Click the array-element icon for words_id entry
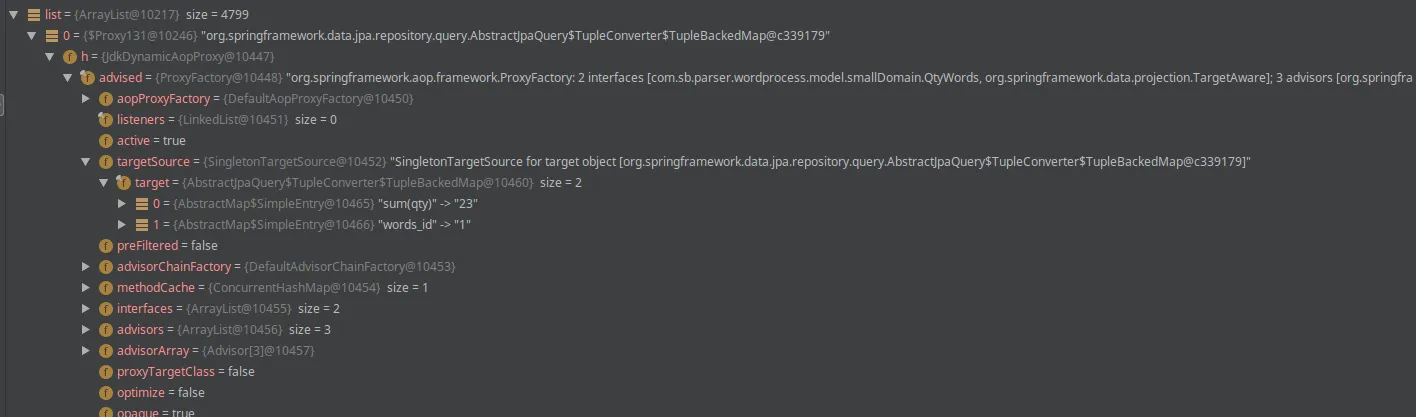 (x=141, y=225)
